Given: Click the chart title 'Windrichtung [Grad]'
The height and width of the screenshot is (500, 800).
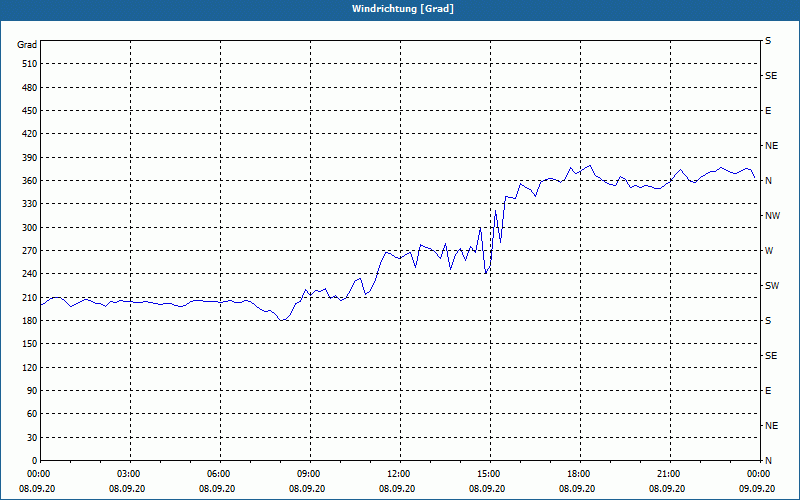Looking at the screenshot, I should pyautogui.click(x=403, y=9).
